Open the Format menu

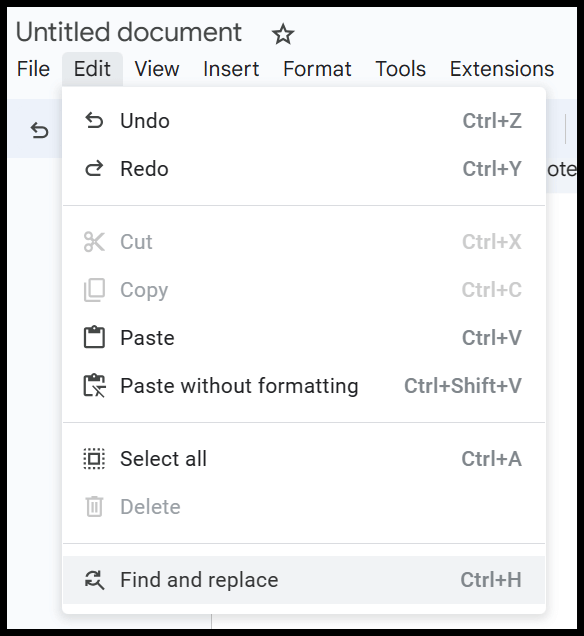click(317, 69)
